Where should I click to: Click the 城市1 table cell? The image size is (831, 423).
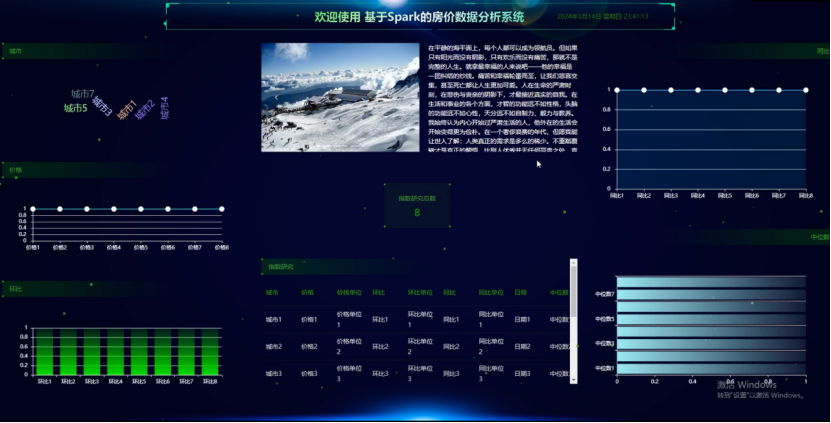tap(273, 320)
